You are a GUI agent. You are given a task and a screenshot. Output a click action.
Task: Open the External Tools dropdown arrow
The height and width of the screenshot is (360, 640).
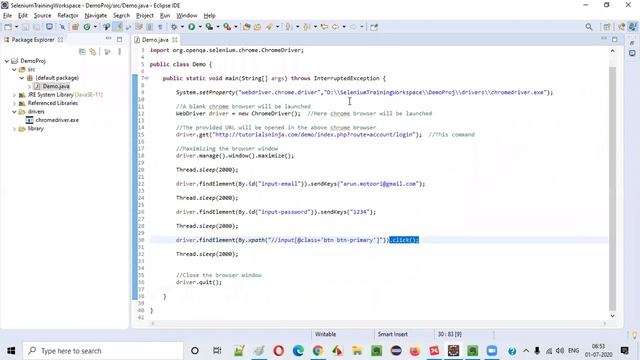(236, 27)
